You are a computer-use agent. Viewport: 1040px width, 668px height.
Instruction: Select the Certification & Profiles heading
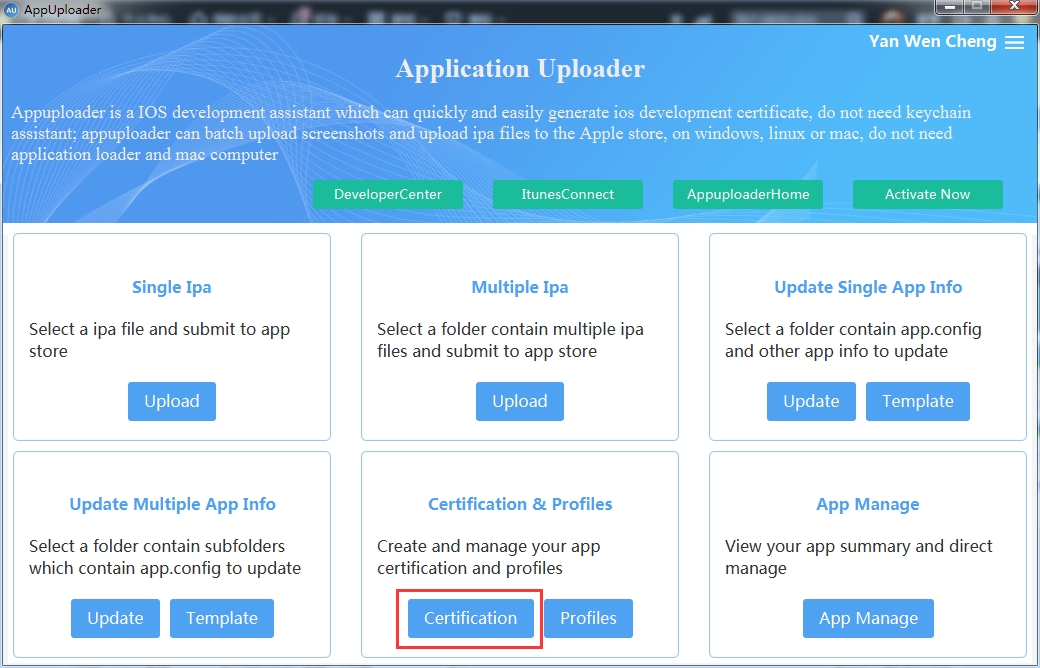(520, 504)
